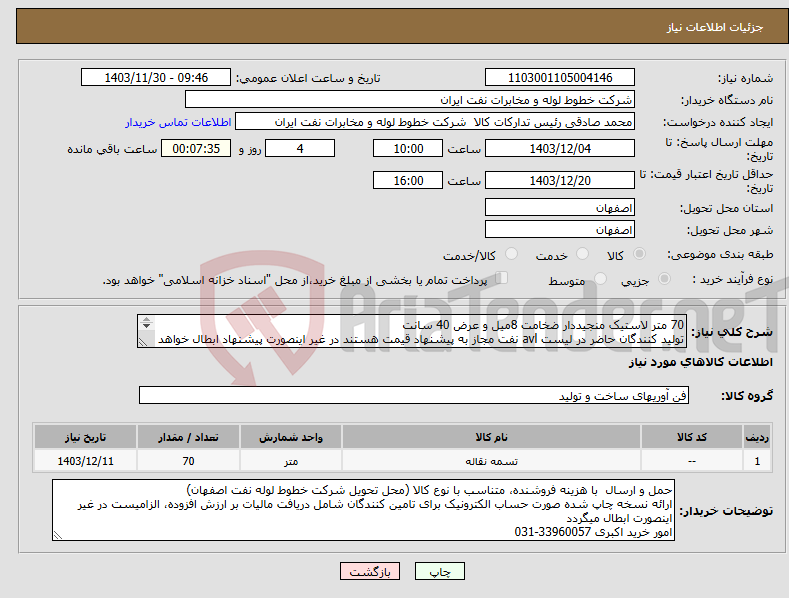
Task: Click the تاریخ نیاز column header
Action: click(85, 437)
